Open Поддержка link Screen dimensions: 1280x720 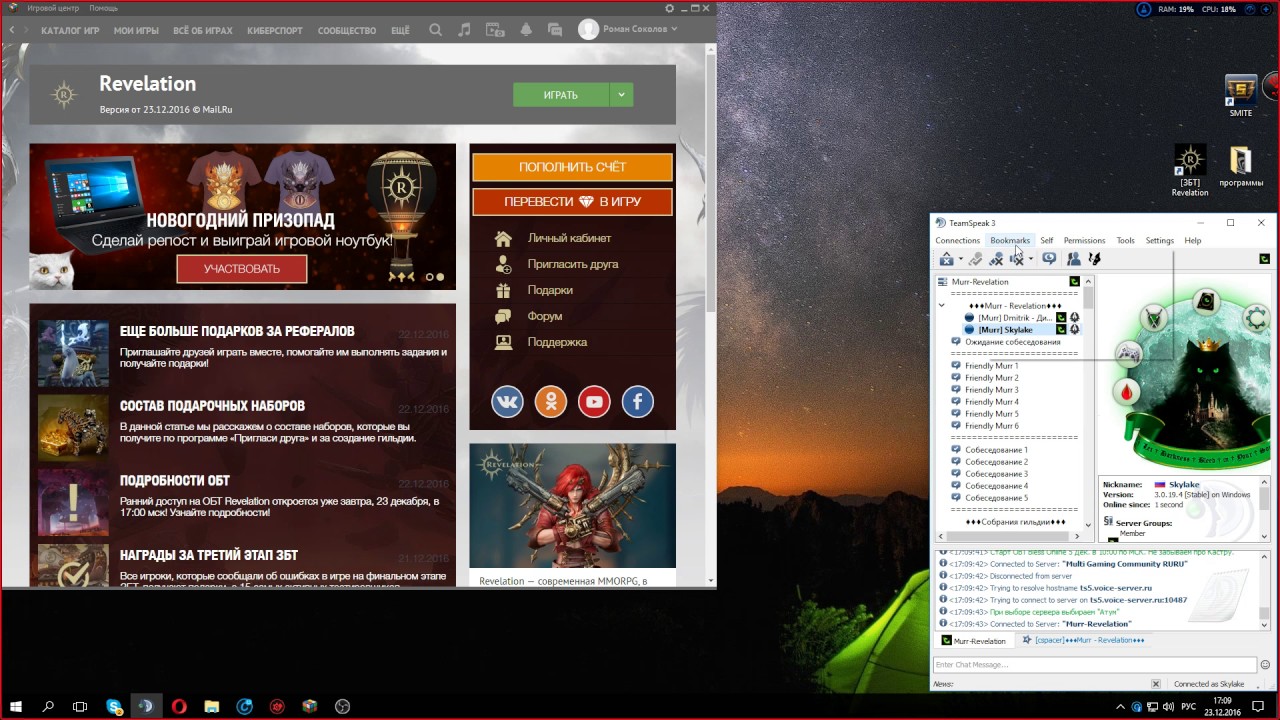(557, 342)
